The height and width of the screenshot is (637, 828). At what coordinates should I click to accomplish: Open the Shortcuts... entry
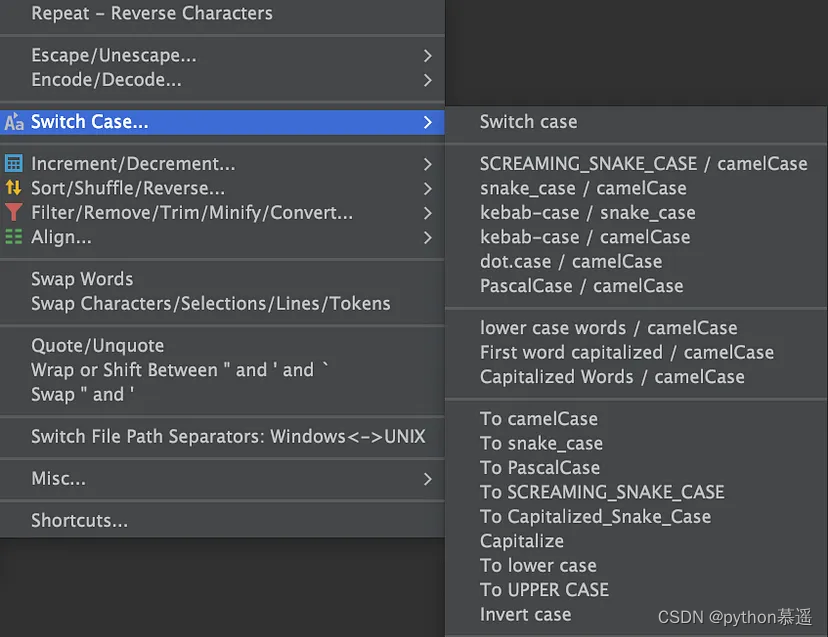(79, 521)
